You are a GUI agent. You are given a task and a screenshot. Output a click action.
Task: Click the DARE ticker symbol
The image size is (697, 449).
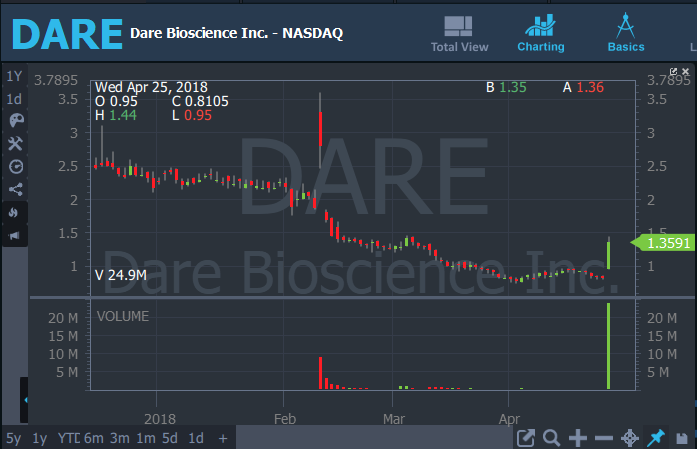pyautogui.click(x=67, y=34)
